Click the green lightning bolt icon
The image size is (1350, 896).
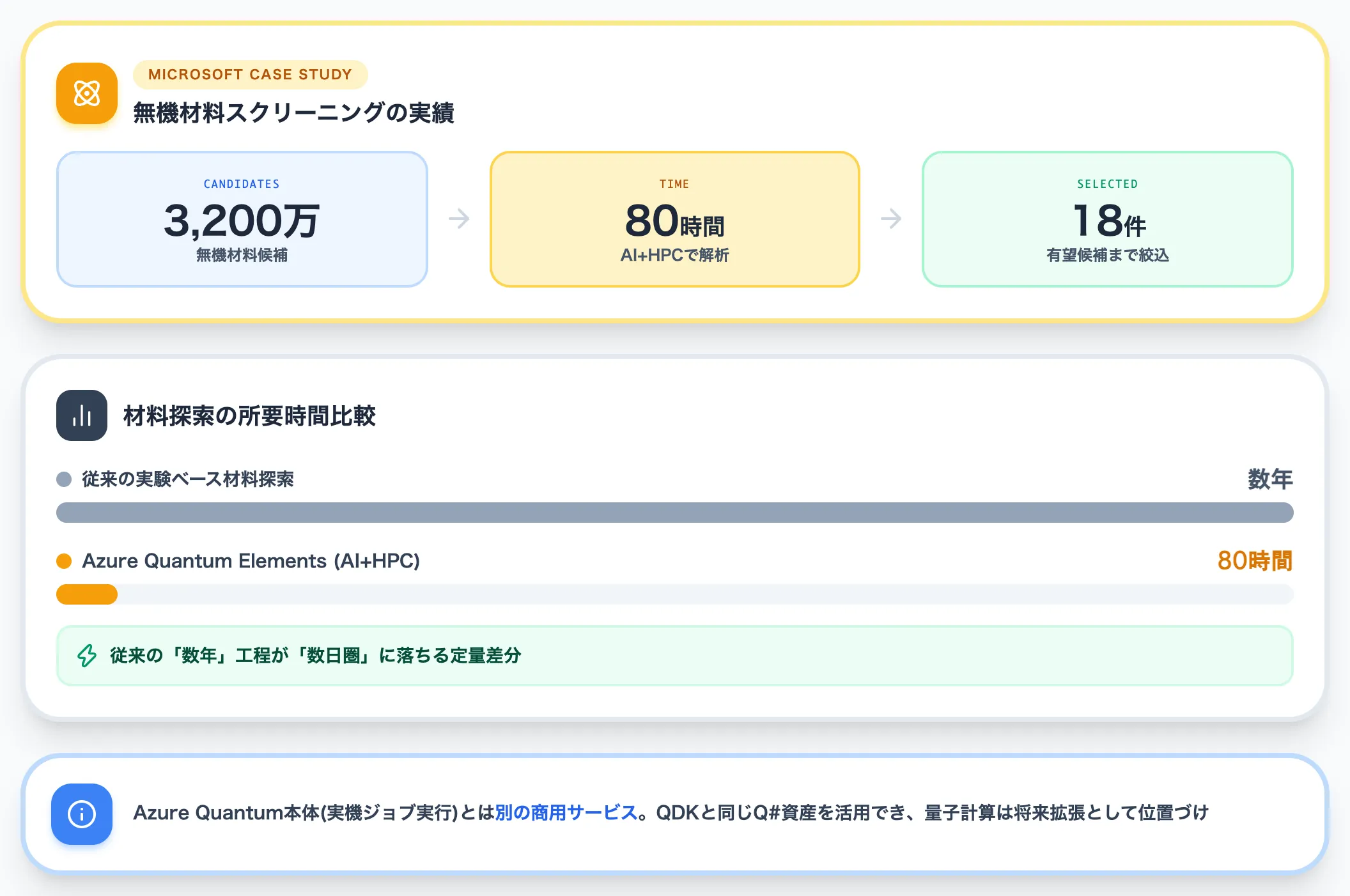click(x=87, y=656)
